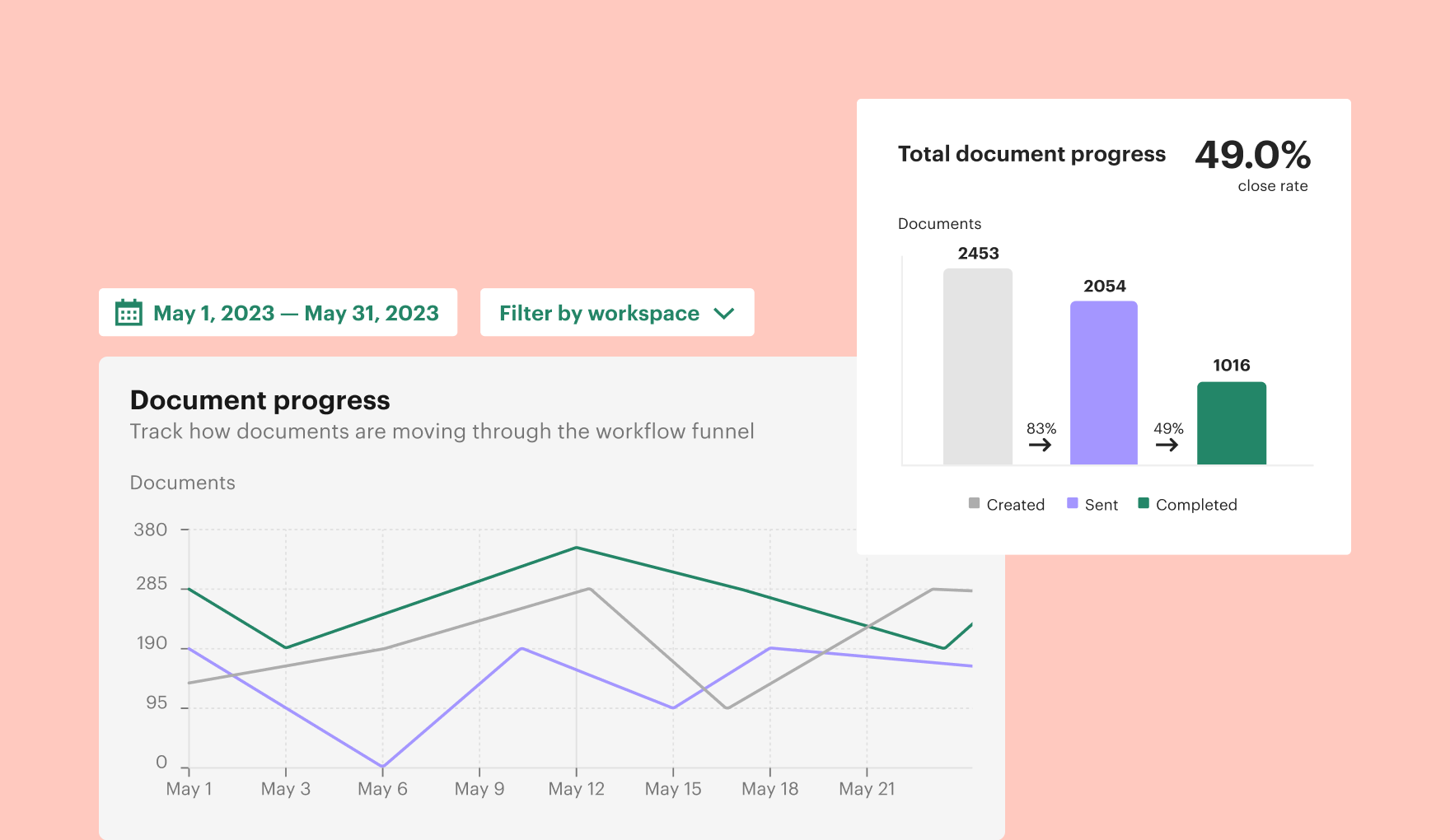Image resolution: width=1450 pixels, height=840 pixels.
Task: Click the calendar icon beside date range
Action: click(129, 312)
